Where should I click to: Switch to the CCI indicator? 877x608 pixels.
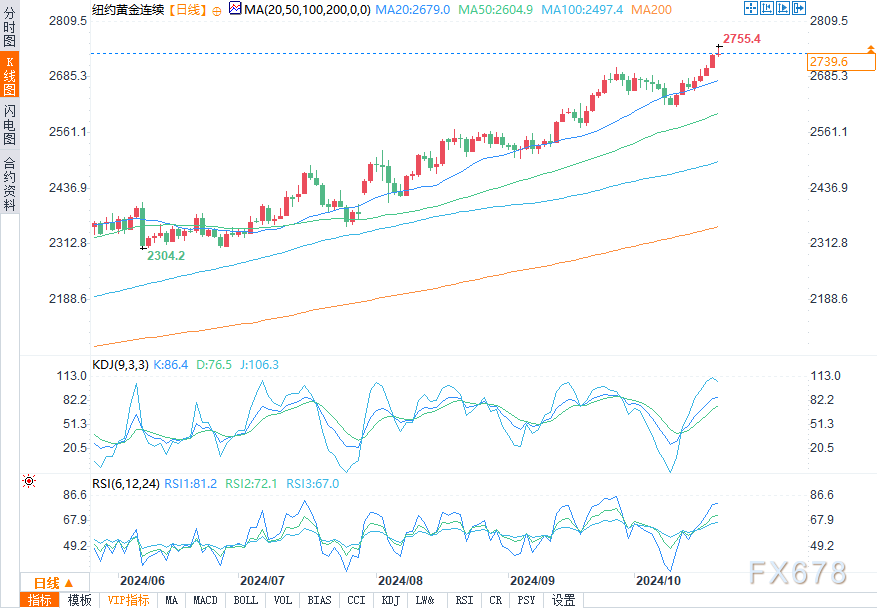[356, 600]
